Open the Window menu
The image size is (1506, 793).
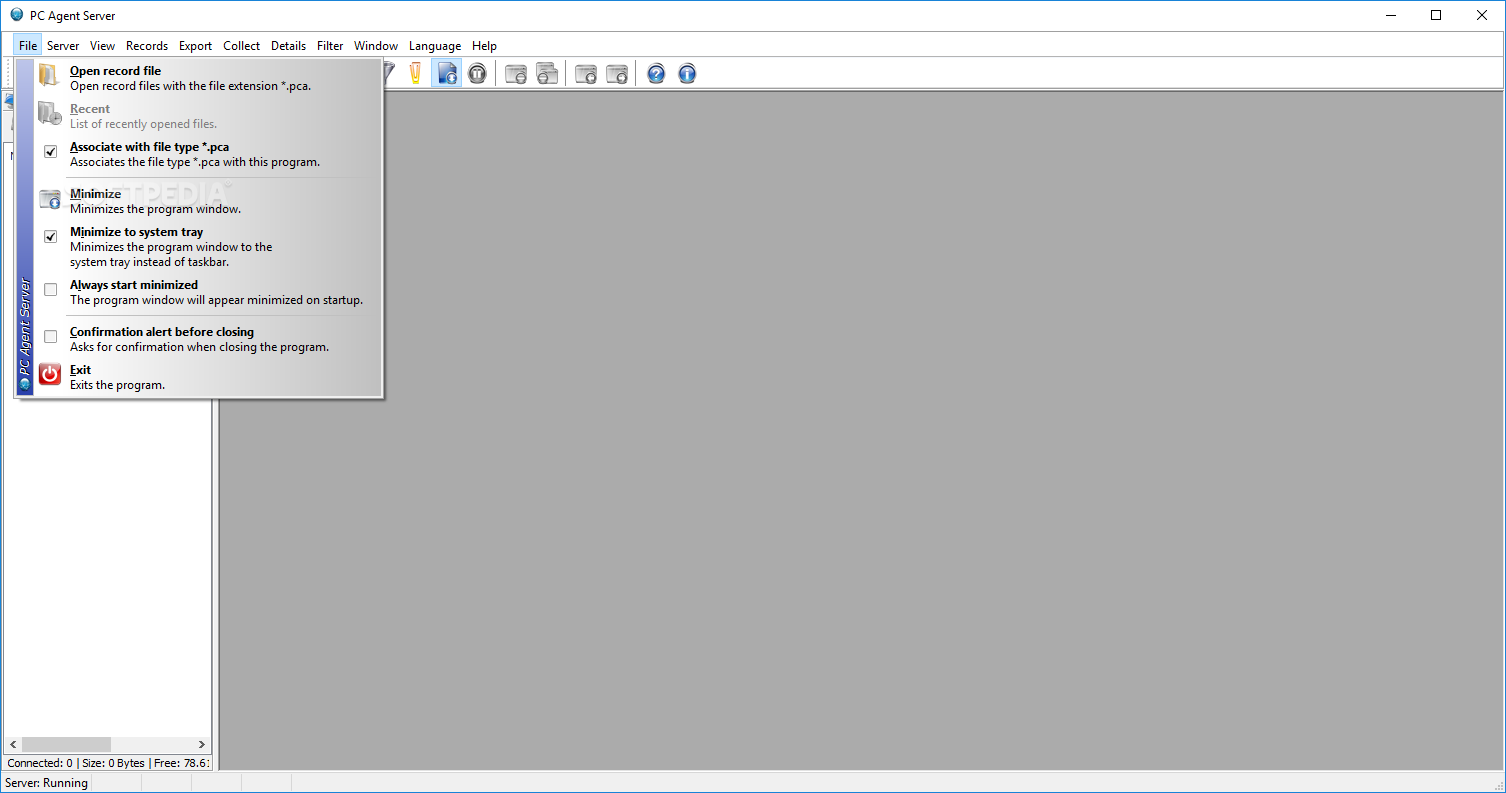point(376,45)
